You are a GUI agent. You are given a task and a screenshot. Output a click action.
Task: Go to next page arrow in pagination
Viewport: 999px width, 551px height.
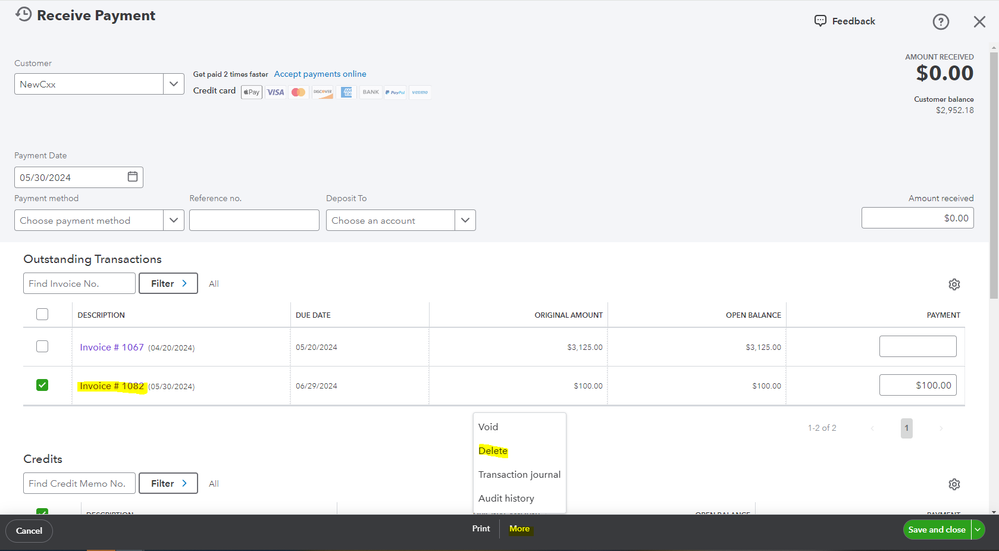(940, 428)
